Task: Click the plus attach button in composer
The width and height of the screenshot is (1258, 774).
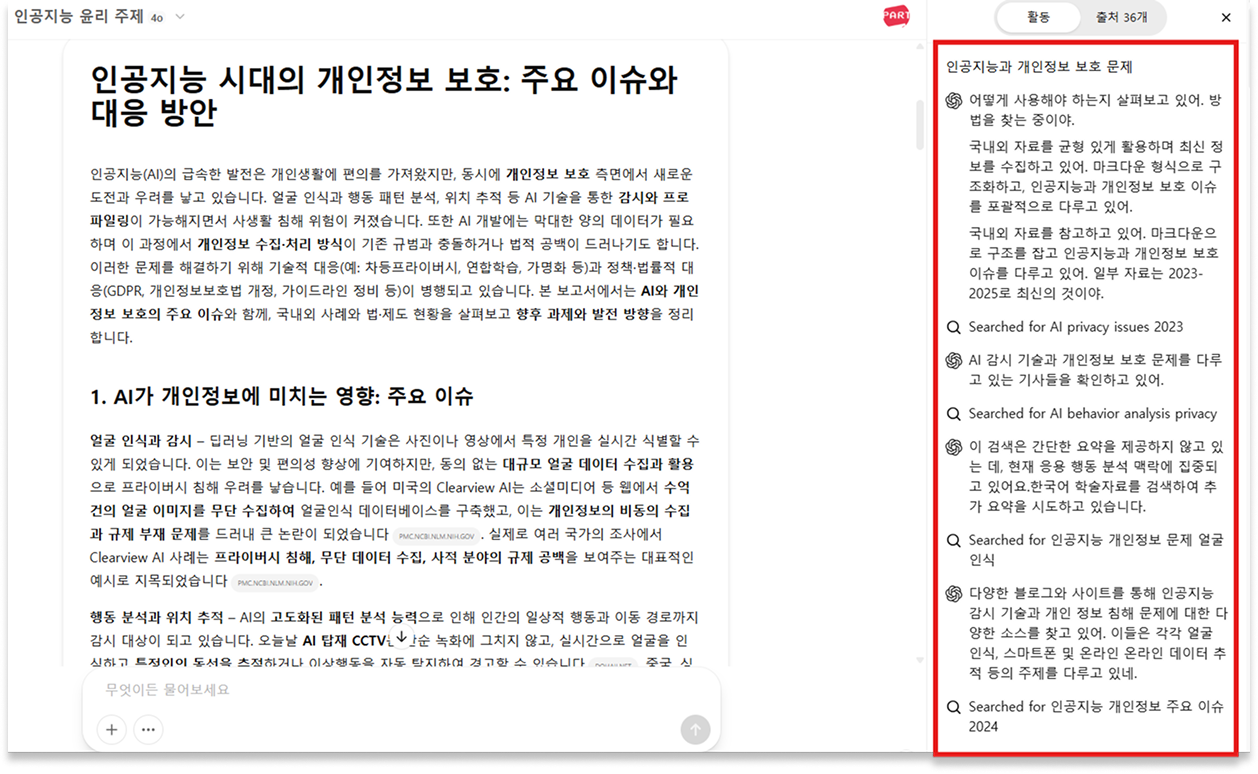Action: point(111,729)
